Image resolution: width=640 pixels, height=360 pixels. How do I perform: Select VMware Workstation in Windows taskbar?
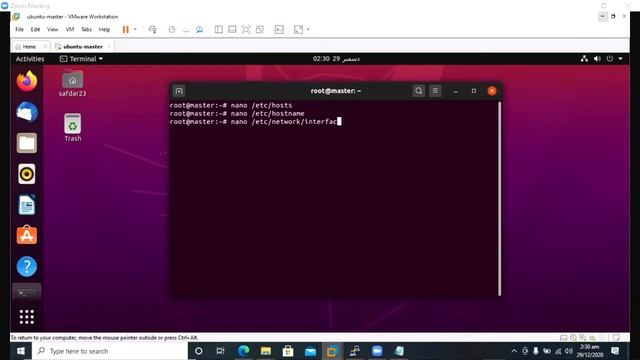[x=332, y=351]
